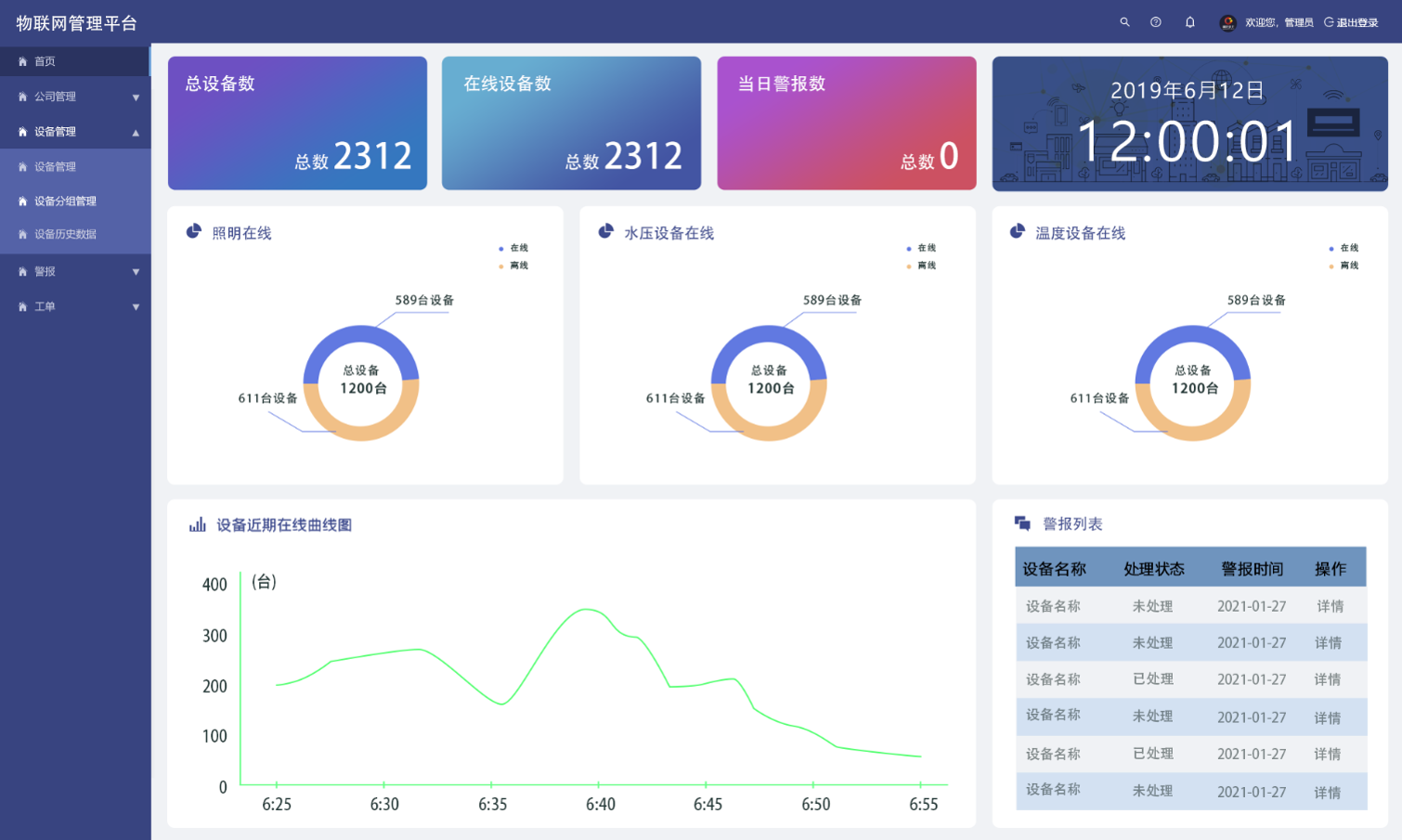Image resolution: width=1402 pixels, height=840 pixels.
Task: Click the search icon in top bar
Action: coord(1124,22)
